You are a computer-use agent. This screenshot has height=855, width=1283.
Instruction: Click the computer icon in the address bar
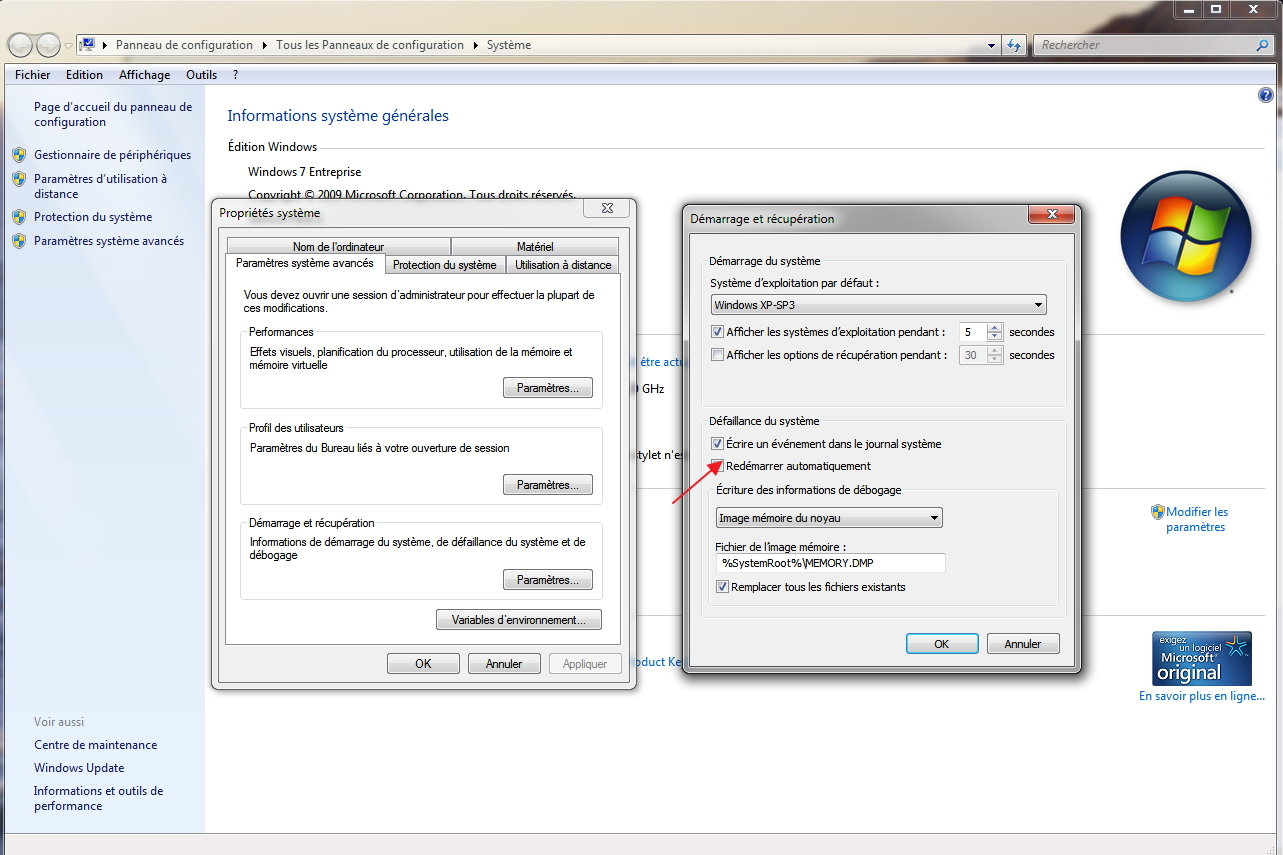pyautogui.click(x=87, y=45)
